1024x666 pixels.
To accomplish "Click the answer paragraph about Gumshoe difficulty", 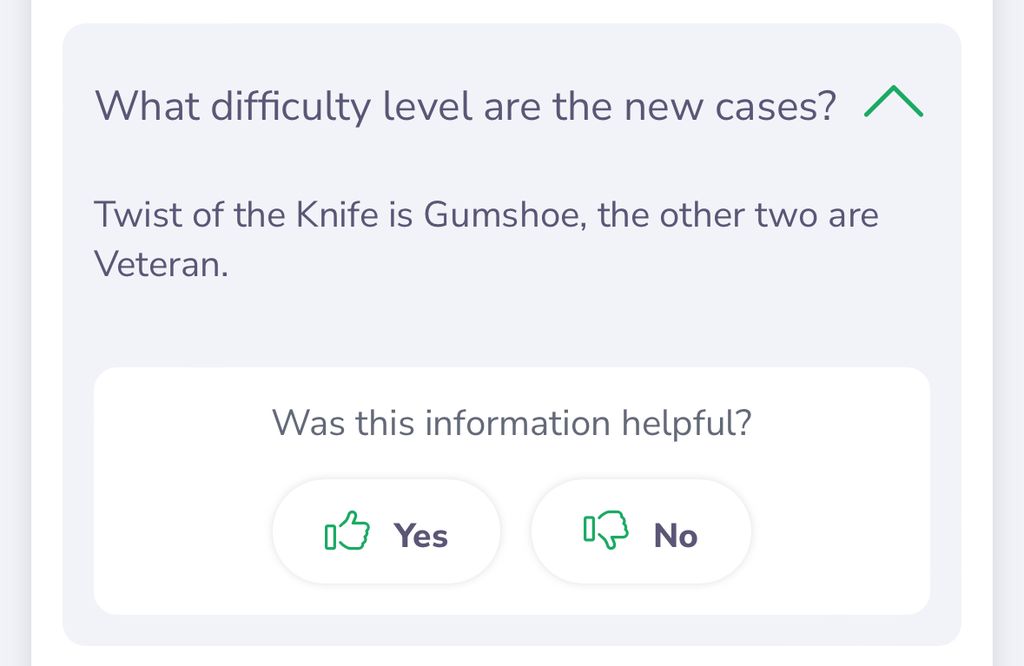I will coord(487,240).
